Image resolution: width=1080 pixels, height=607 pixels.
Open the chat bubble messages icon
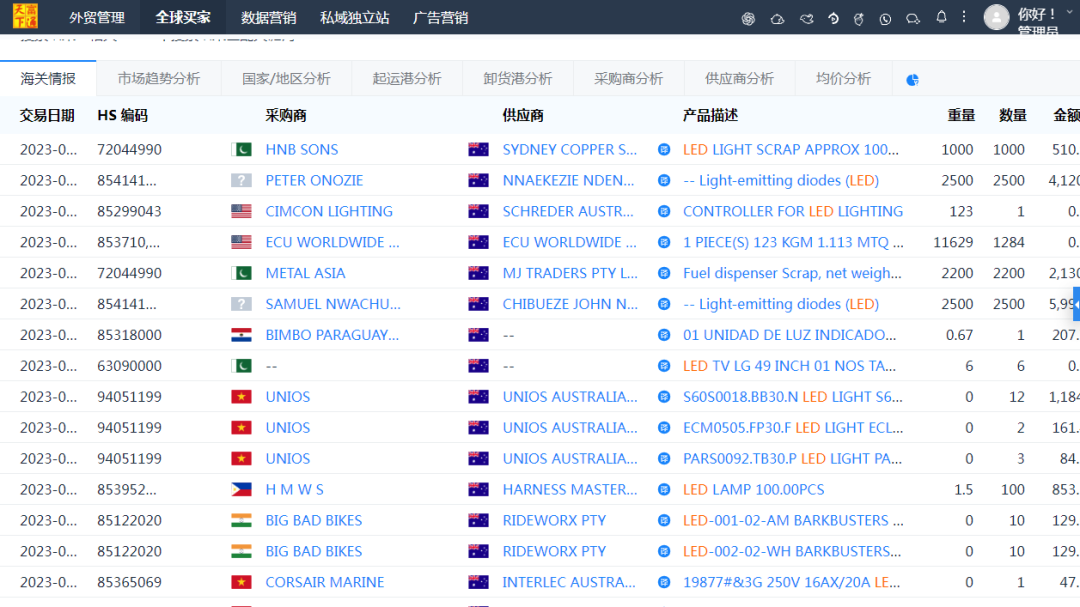913,19
